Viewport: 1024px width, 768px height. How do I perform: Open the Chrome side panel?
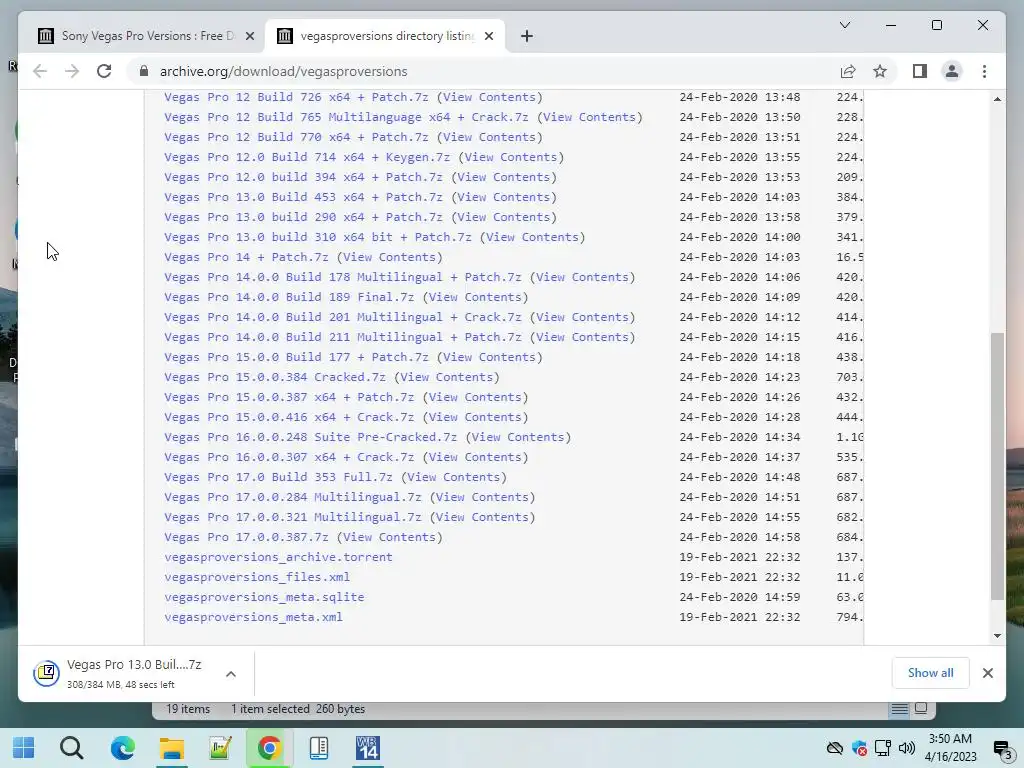(920, 71)
